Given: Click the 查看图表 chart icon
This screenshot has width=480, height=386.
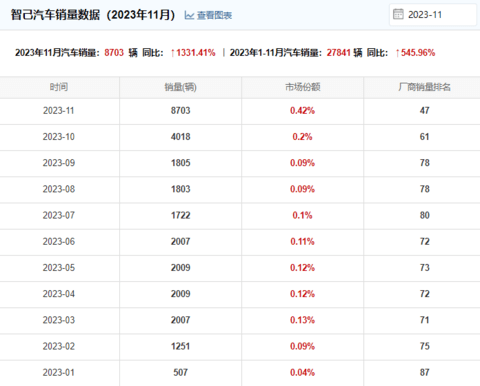Looking at the screenshot, I should coord(189,15).
